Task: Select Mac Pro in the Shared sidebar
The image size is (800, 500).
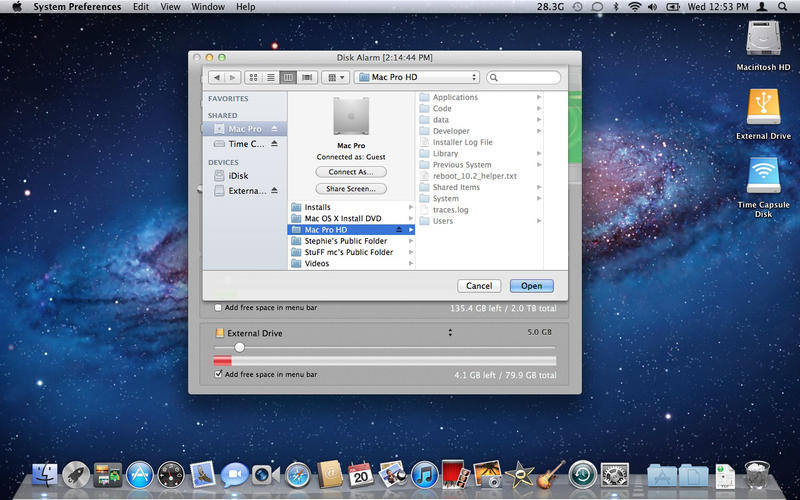Action: (x=244, y=129)
